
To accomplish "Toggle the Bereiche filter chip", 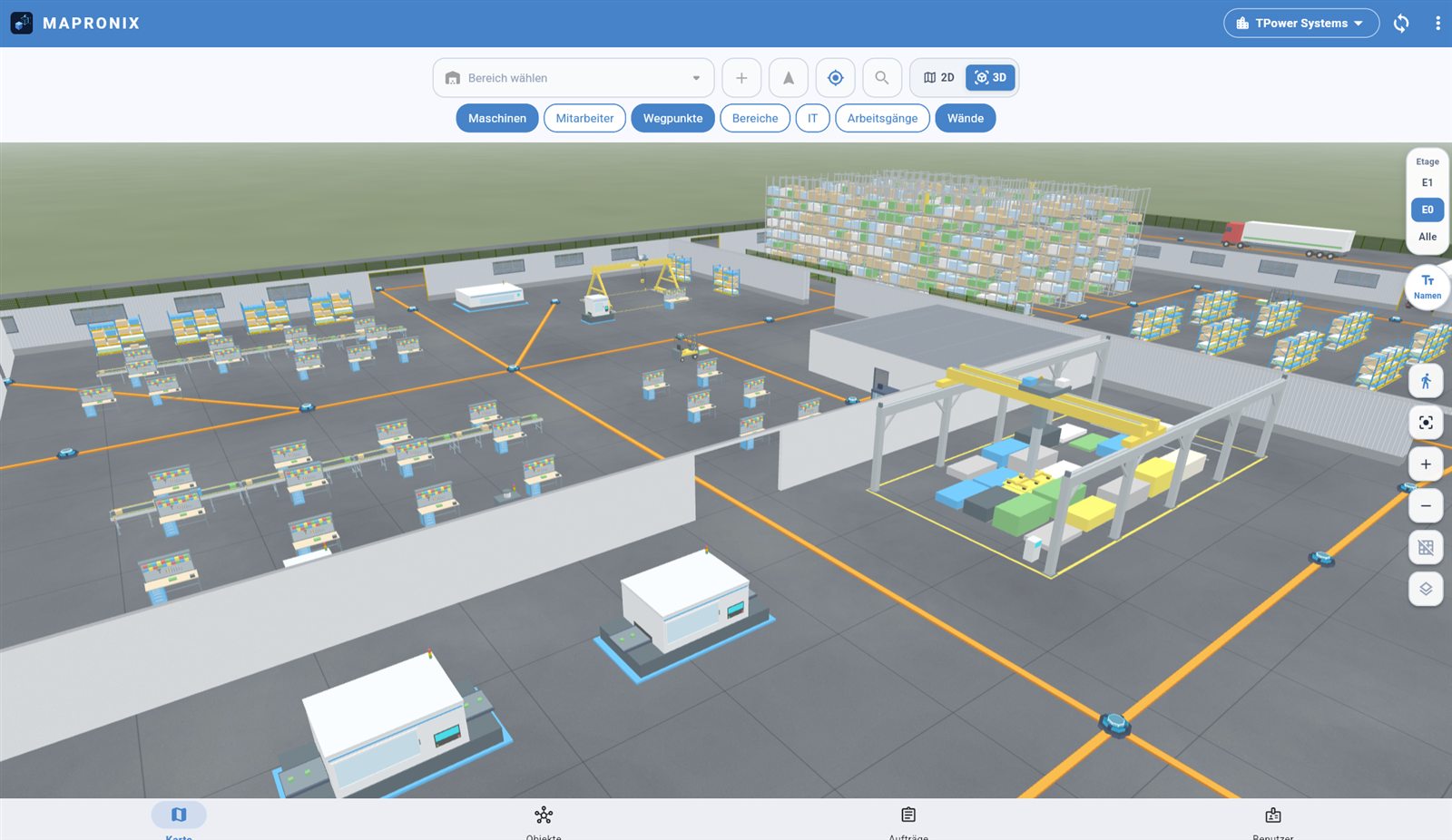I will point(755,118).
